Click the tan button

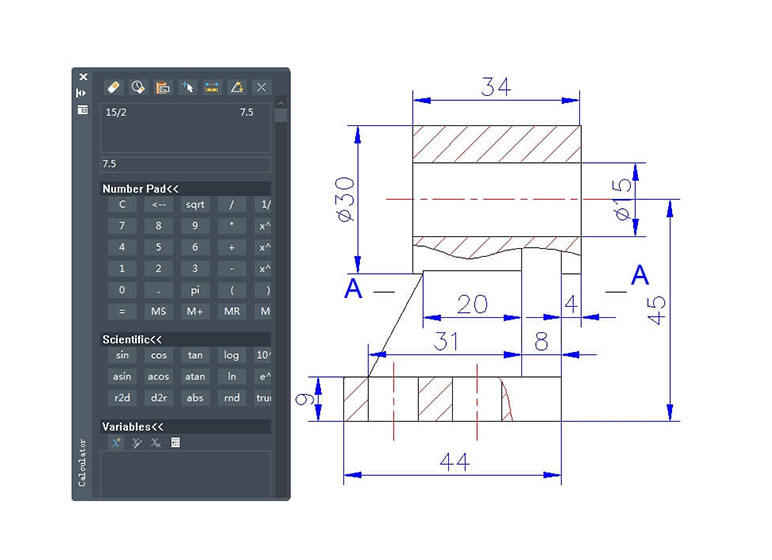(x=195, y=355)
